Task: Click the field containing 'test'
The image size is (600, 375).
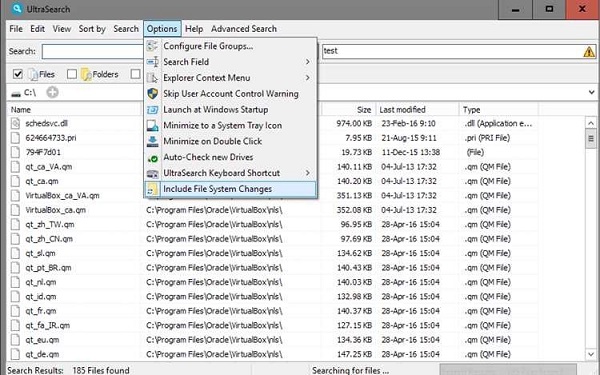Action: click(x=458, y=51)
